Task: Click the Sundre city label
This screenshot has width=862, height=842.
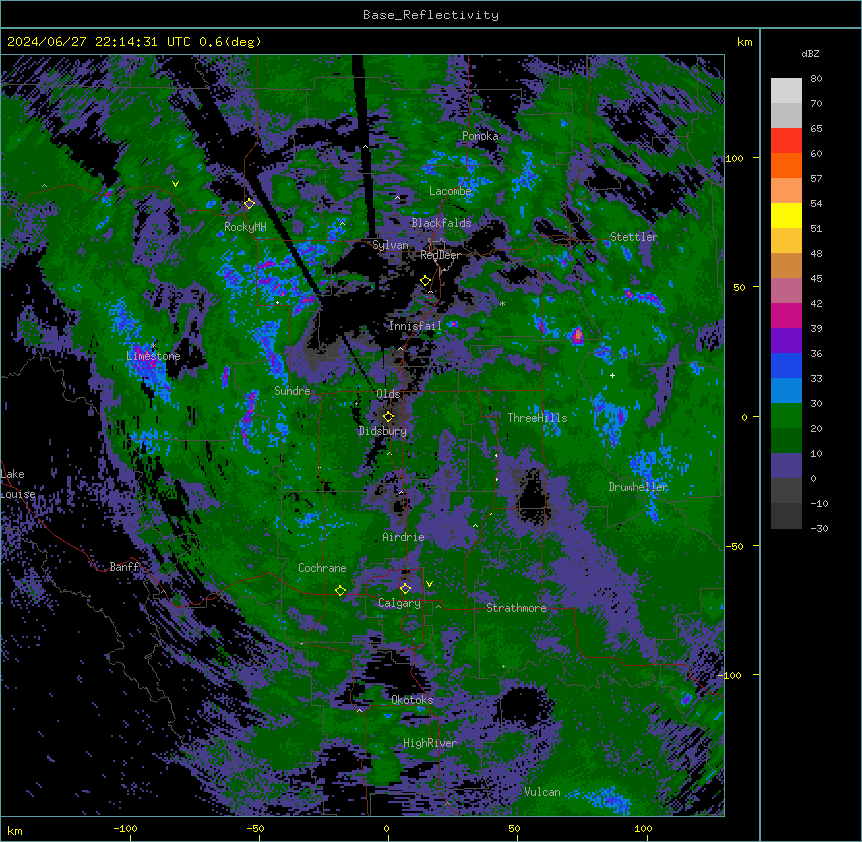Action: pos(292,391)
